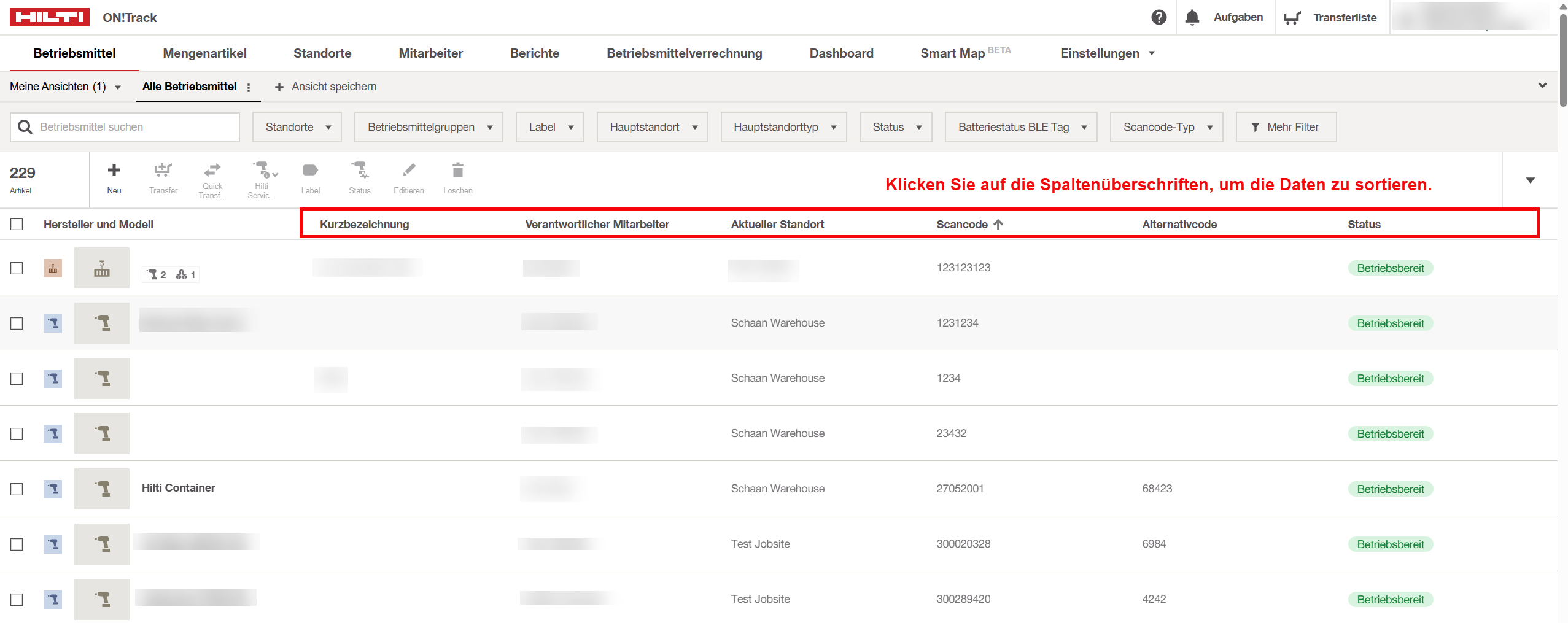Open the help question mark icon
Screen dimensions: 1568x623
pos(1159,17)
